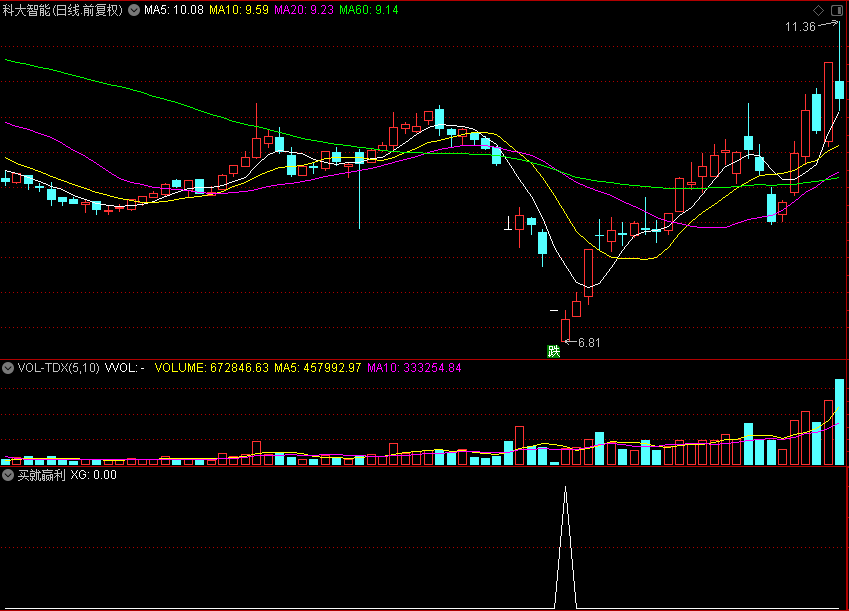The height and width of the screenshot is (611, 849).
Task: Toggle the side panel icon at top right
Action: [837, 10]
